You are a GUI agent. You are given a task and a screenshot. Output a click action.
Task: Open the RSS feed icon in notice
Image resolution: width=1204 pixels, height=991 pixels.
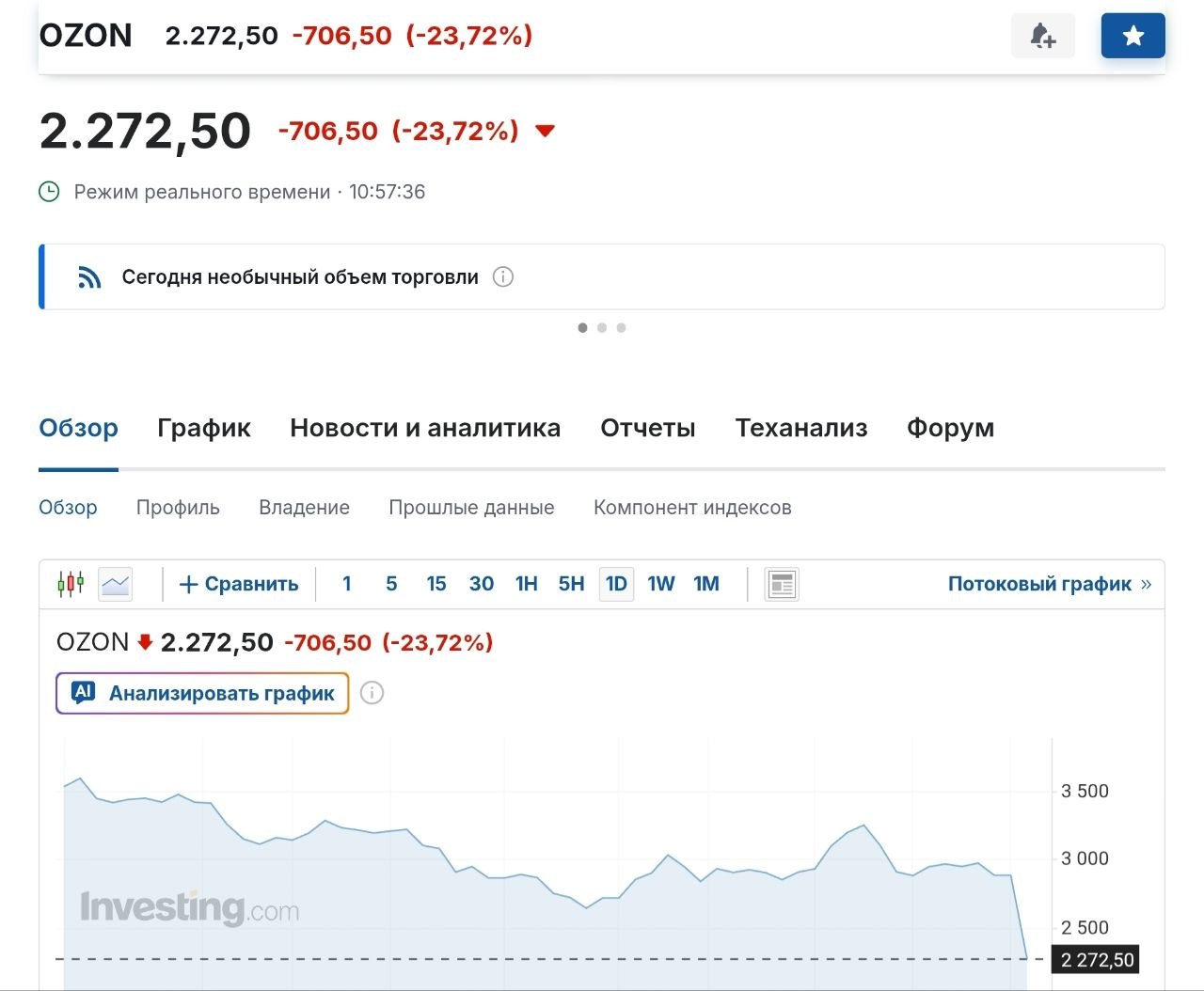tap(89, 277)
